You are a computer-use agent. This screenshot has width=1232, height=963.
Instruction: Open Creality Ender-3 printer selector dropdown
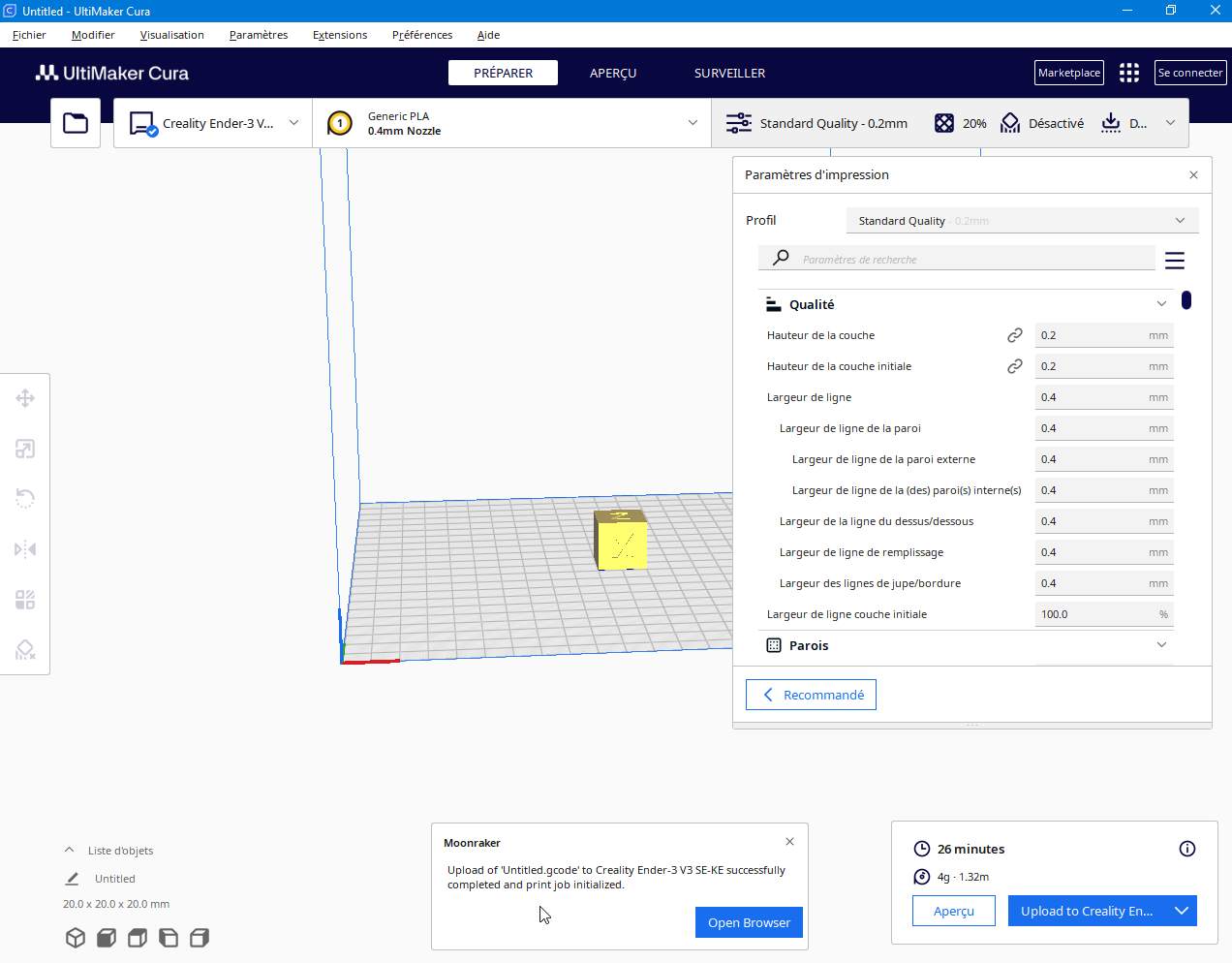[213, 123]
